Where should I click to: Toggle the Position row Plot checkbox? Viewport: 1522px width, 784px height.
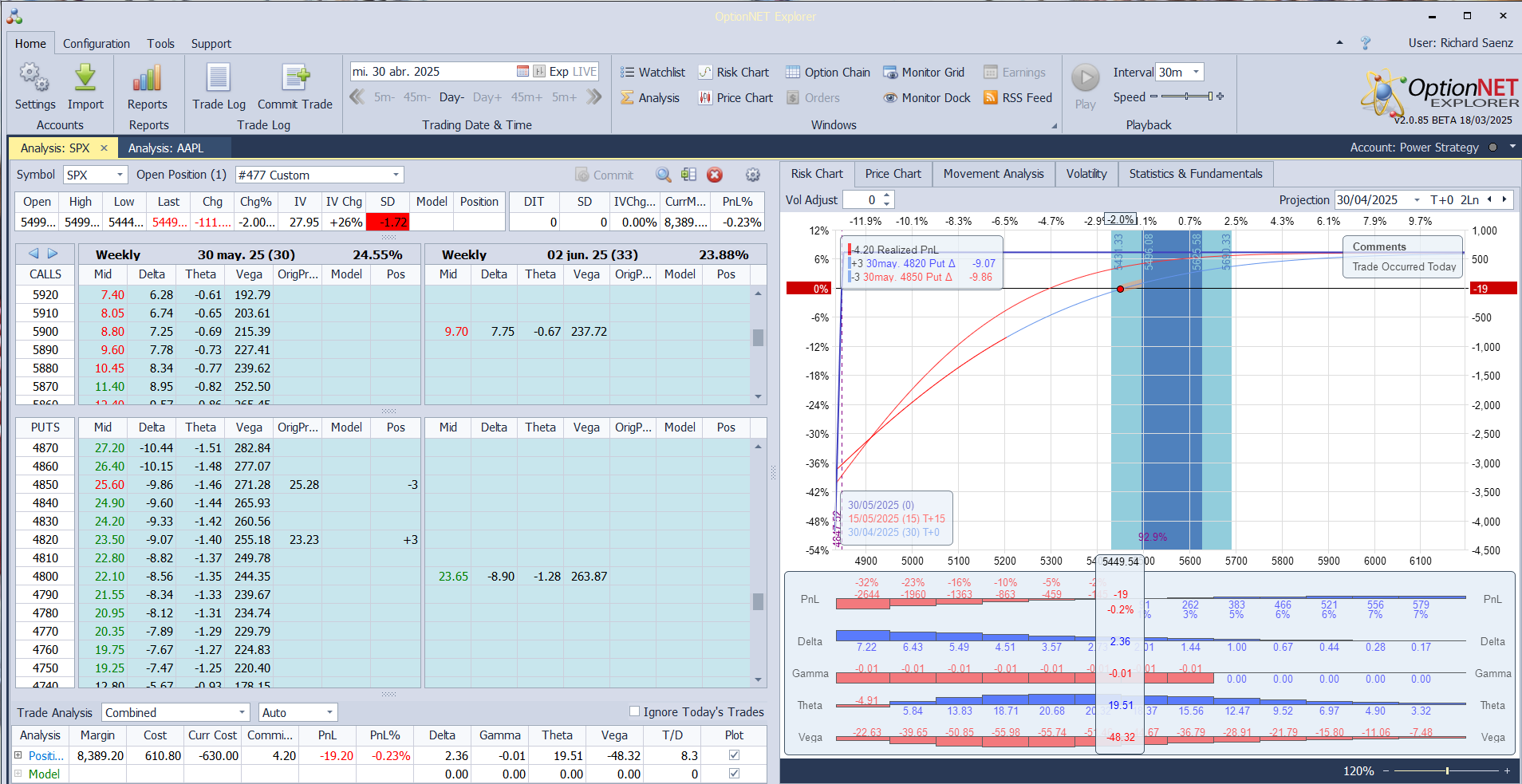[x=735, y=755]
